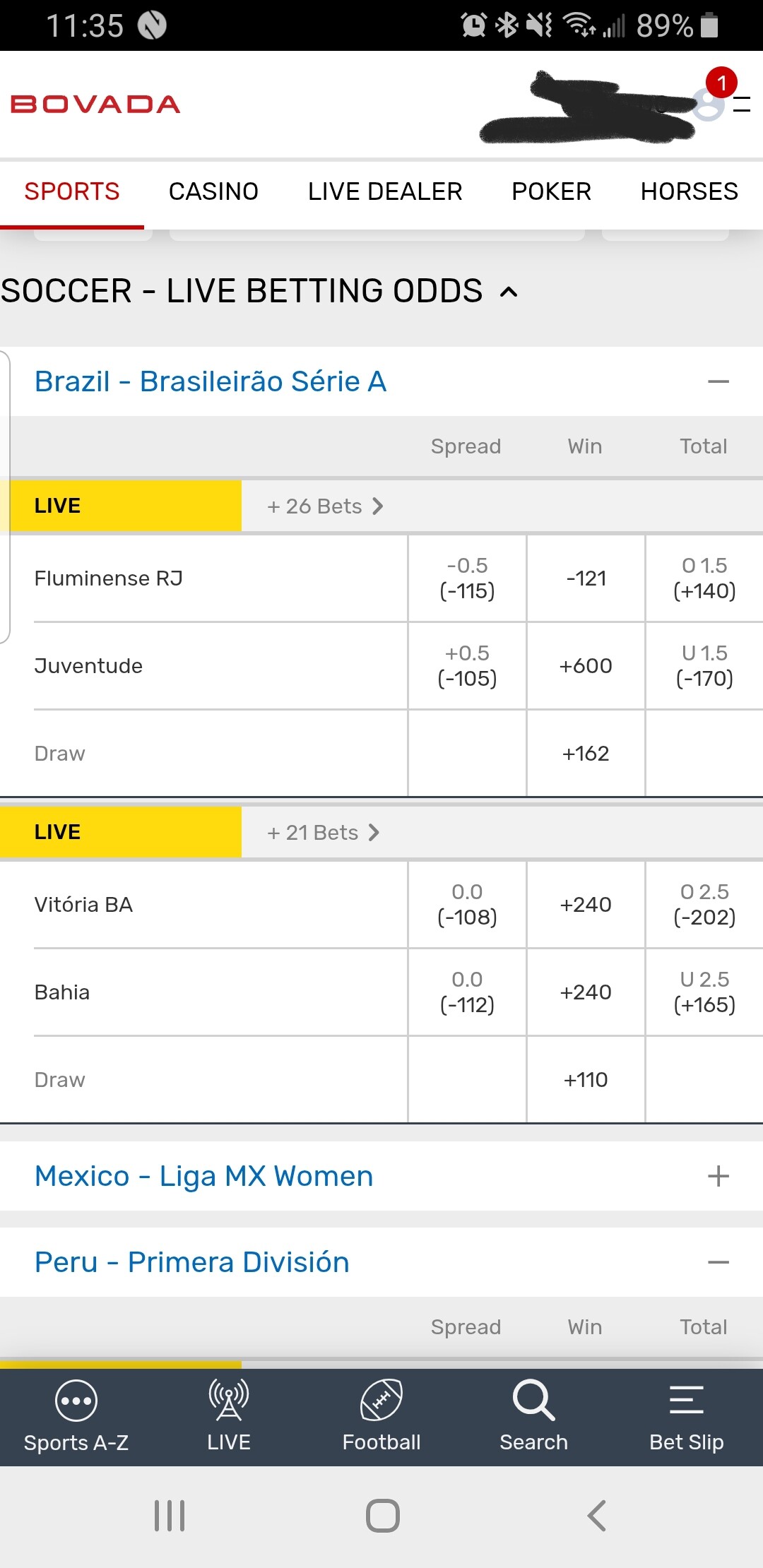The image size is (763, 1568).
Task: Collapse Soccer Live Betting Odds header
Action: [509, 292]
